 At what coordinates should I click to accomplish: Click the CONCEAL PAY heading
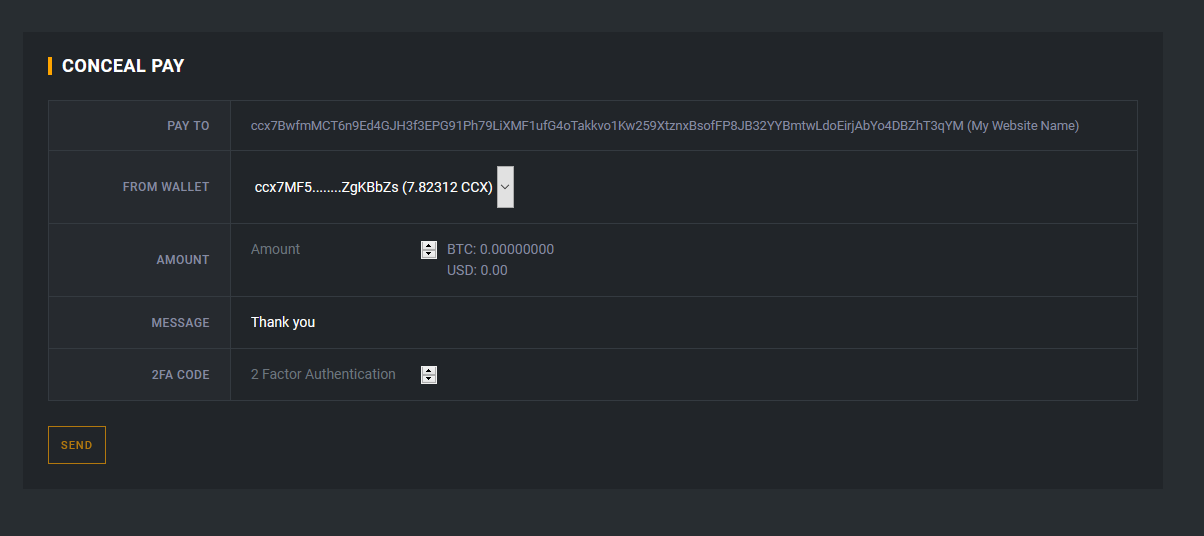pos(123,66)
